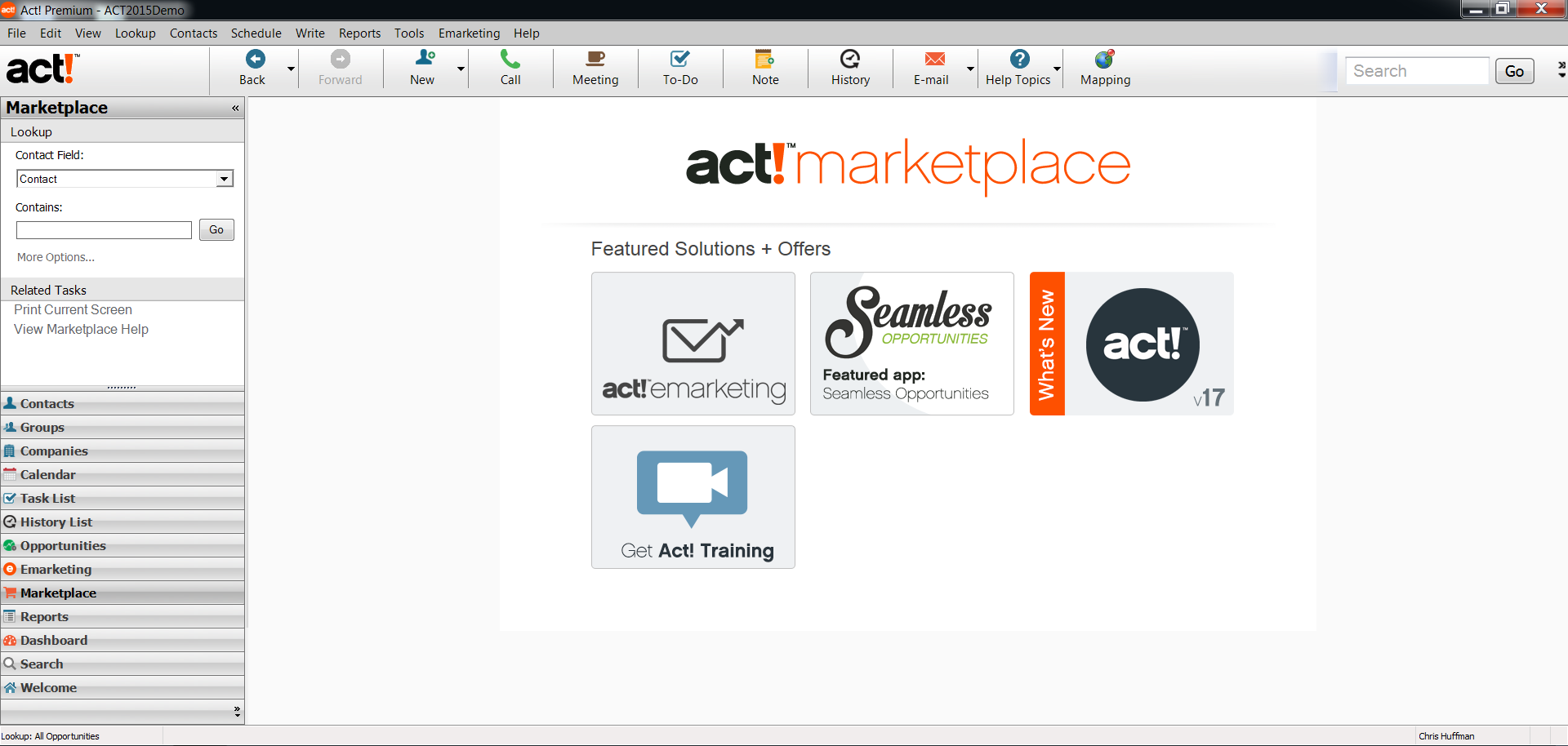The height and width of the screenshot is (746, 1568).
Task: Open Welcome in navigation bar
Action: click(122, 687)
